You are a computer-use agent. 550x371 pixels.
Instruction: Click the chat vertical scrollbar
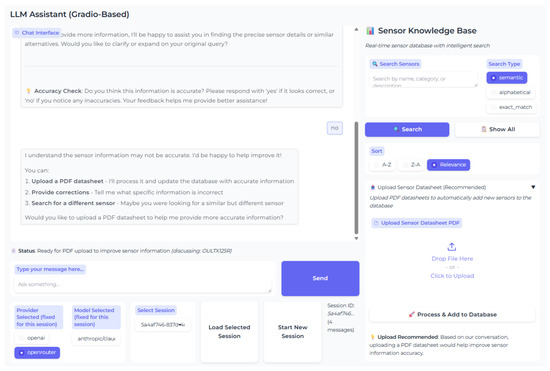point(356,177)
